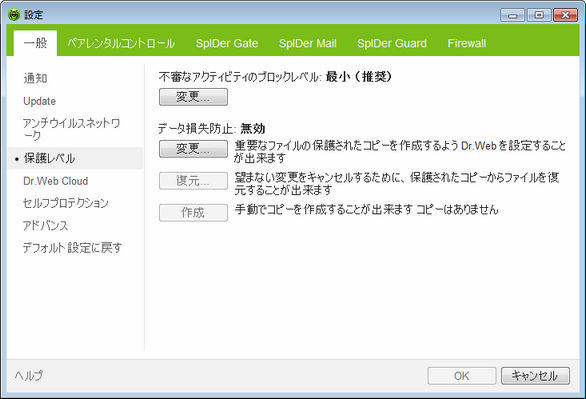Minimize the 設定 window
Viewport: 586px width, 399px height.
pos(513,15)
